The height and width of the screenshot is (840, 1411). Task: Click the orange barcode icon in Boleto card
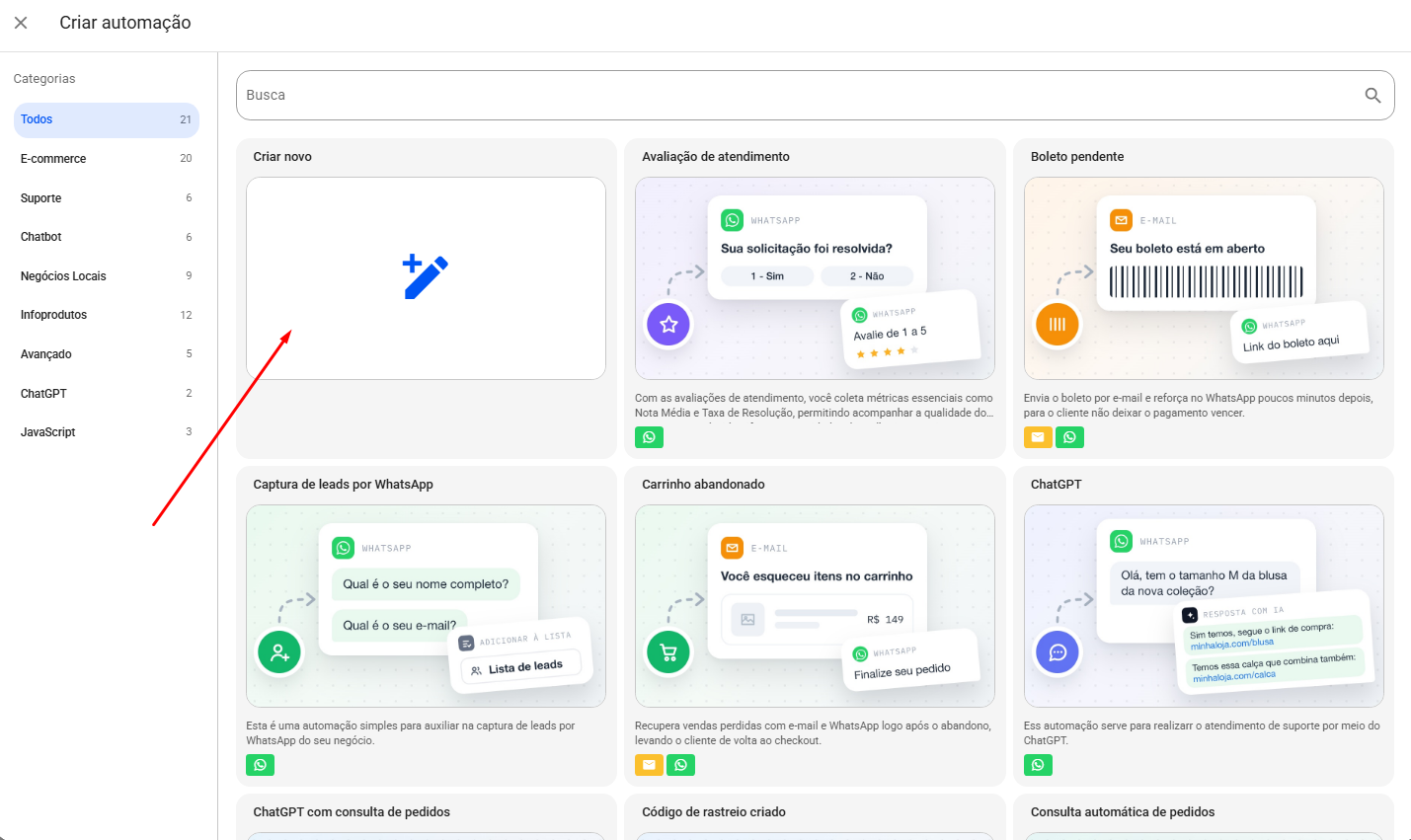tap(1058, 324)
